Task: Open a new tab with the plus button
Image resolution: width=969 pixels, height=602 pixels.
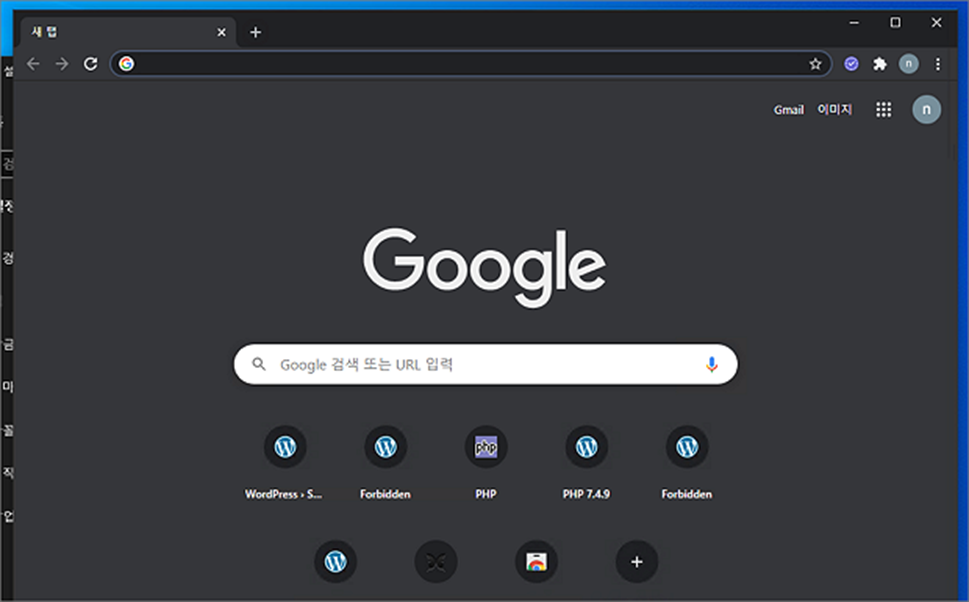Action: click(255, 32)
